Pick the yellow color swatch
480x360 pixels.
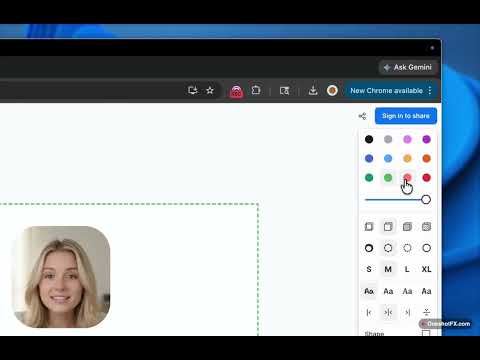click(x=407, y=158)
